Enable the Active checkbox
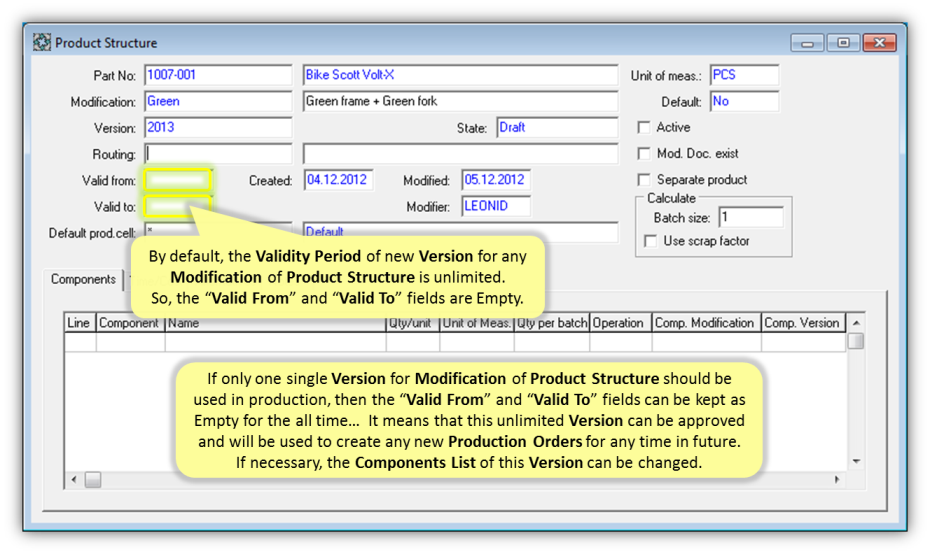 coord(645,128)
